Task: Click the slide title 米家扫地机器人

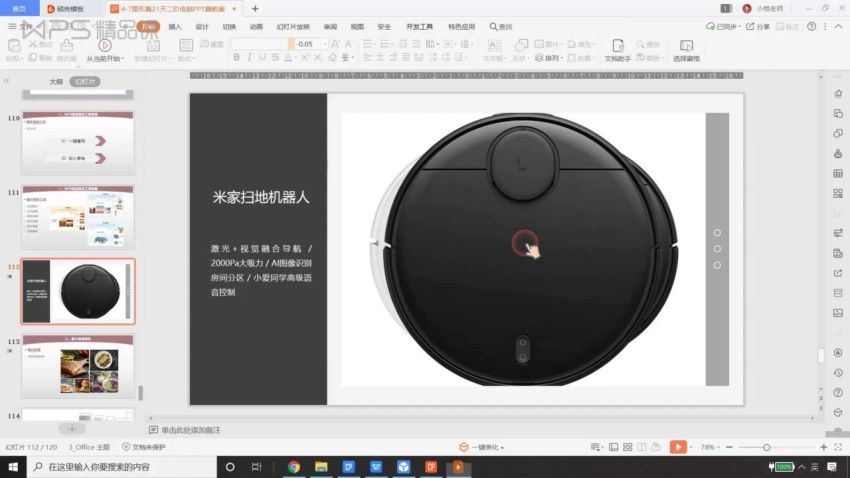Action: 261,197
